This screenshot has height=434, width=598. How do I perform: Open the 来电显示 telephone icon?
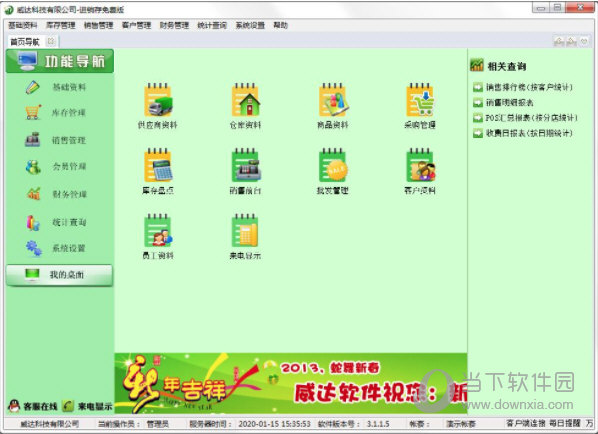[245, 230]
